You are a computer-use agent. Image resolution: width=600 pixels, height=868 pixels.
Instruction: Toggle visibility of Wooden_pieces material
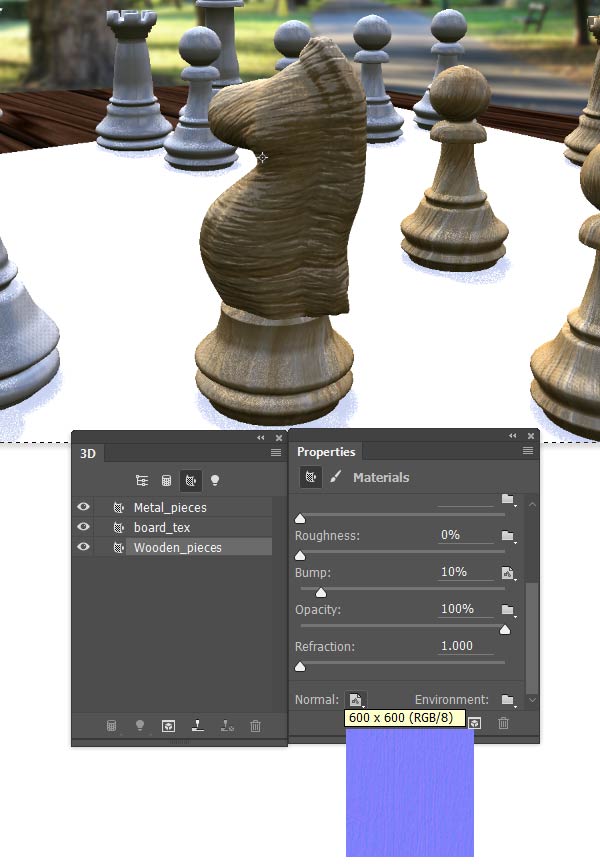pyautogui.click(x=83, y=546)
